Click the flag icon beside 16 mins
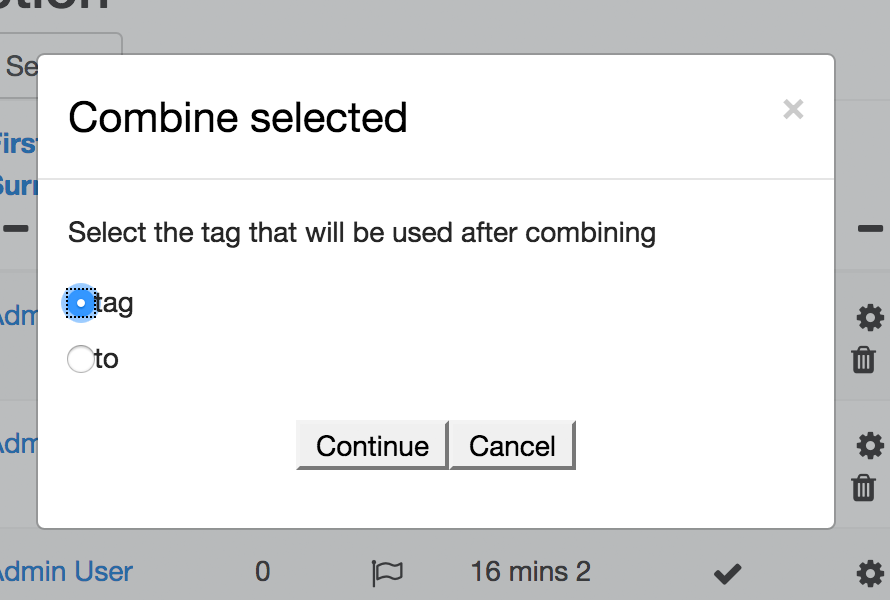 click(388, 572)
